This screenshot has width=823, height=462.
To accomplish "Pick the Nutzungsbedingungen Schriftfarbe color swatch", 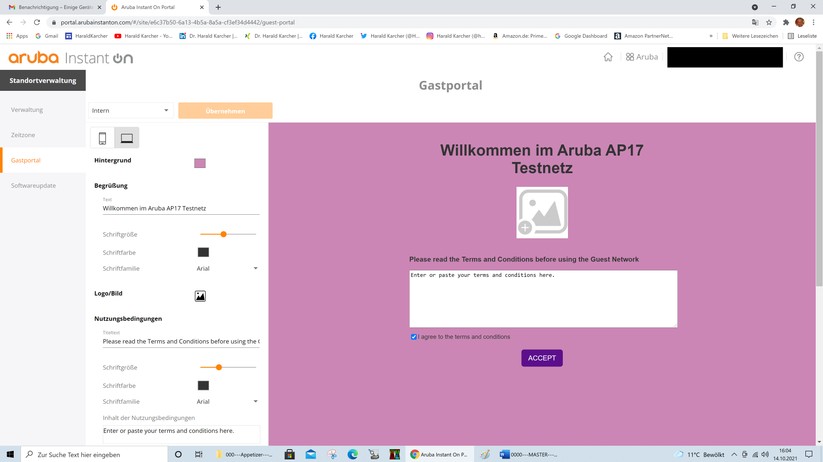I will tap(203, 386).
